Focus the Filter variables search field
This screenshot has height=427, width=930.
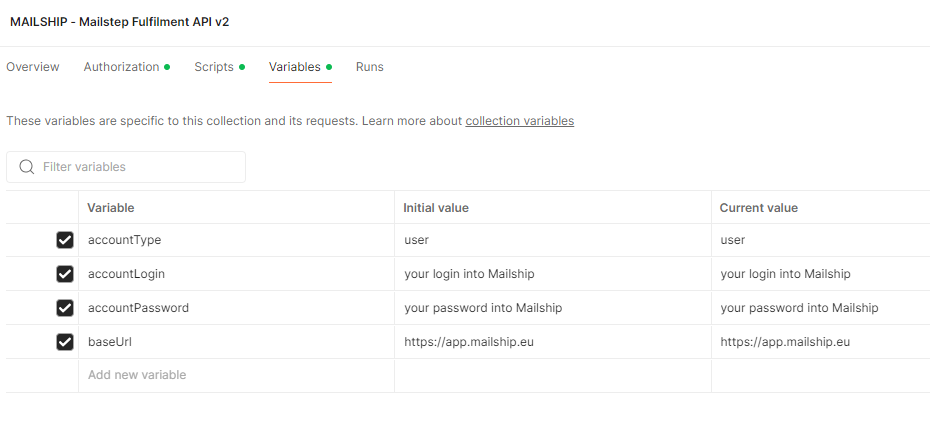[135, 167]
